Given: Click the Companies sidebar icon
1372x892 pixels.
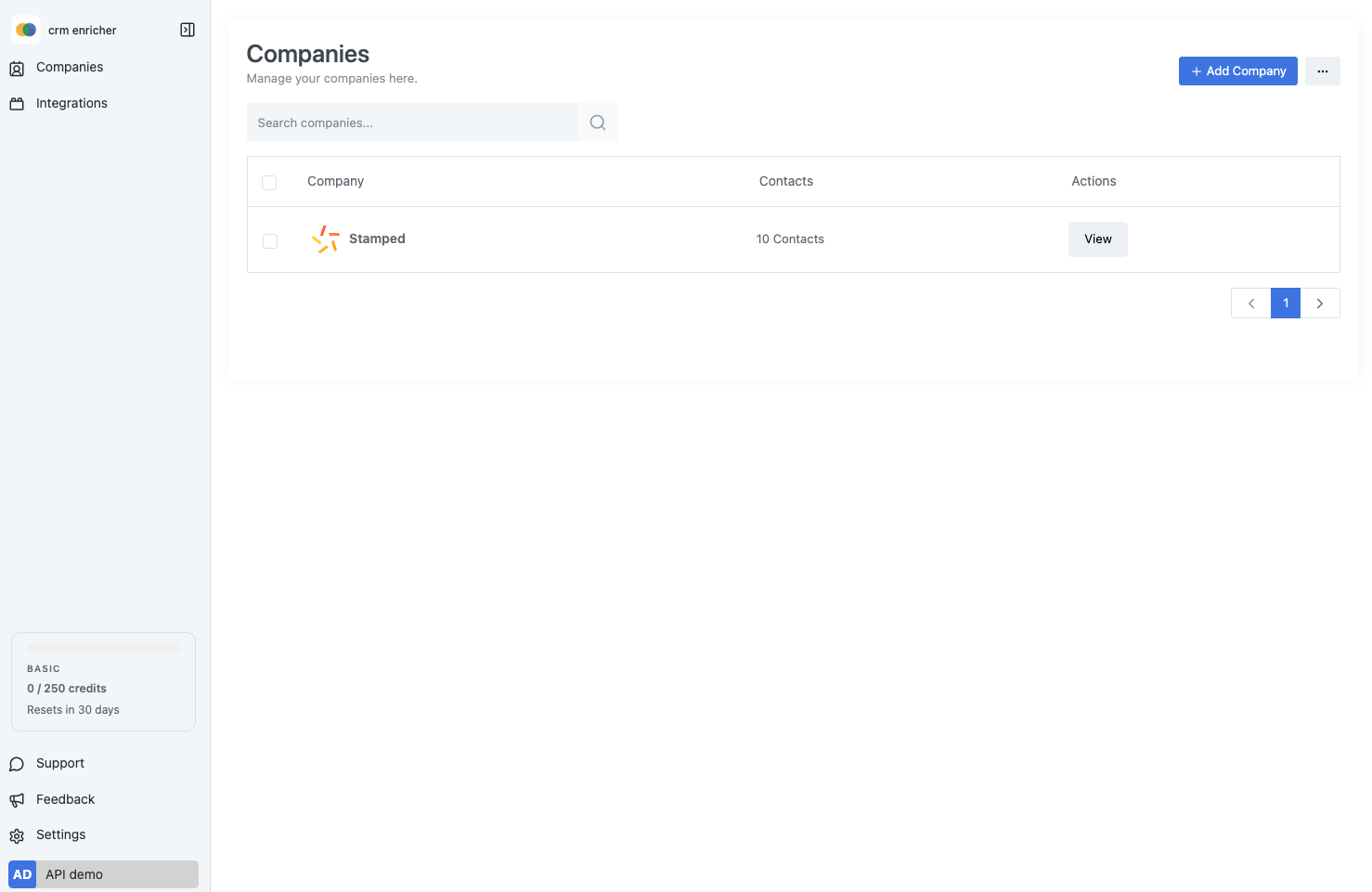Looking at the screenshot, I should (17, 68).
